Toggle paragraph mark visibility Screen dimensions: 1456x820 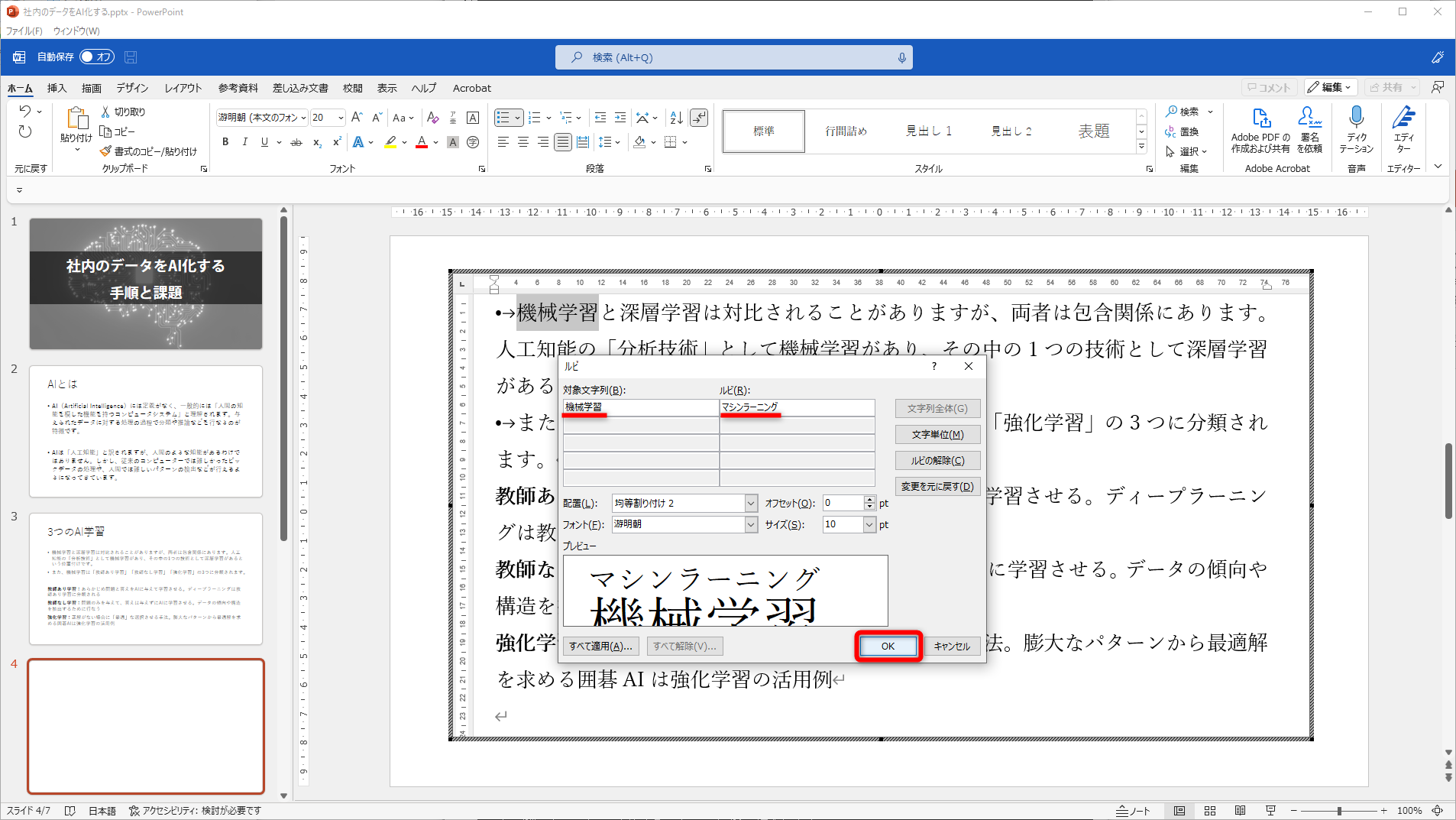[x=700, y=117]
